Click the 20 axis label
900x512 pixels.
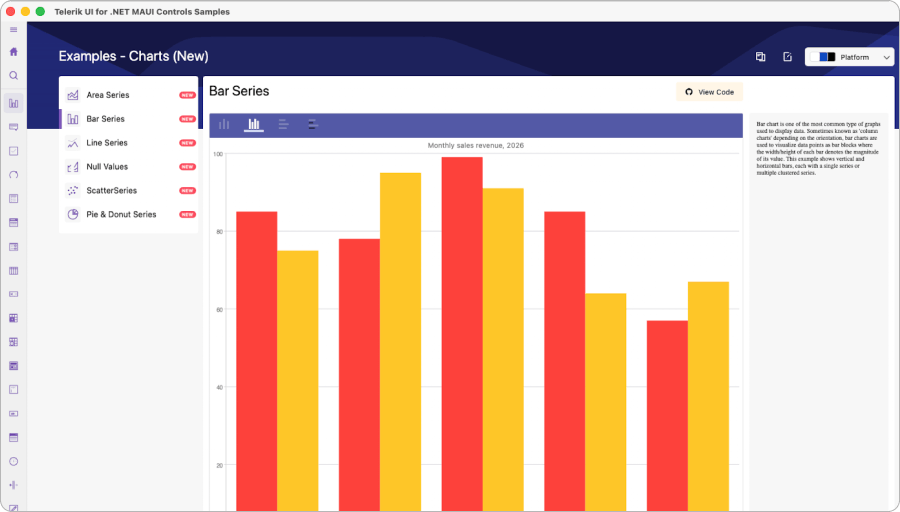[x=219, y=466]
